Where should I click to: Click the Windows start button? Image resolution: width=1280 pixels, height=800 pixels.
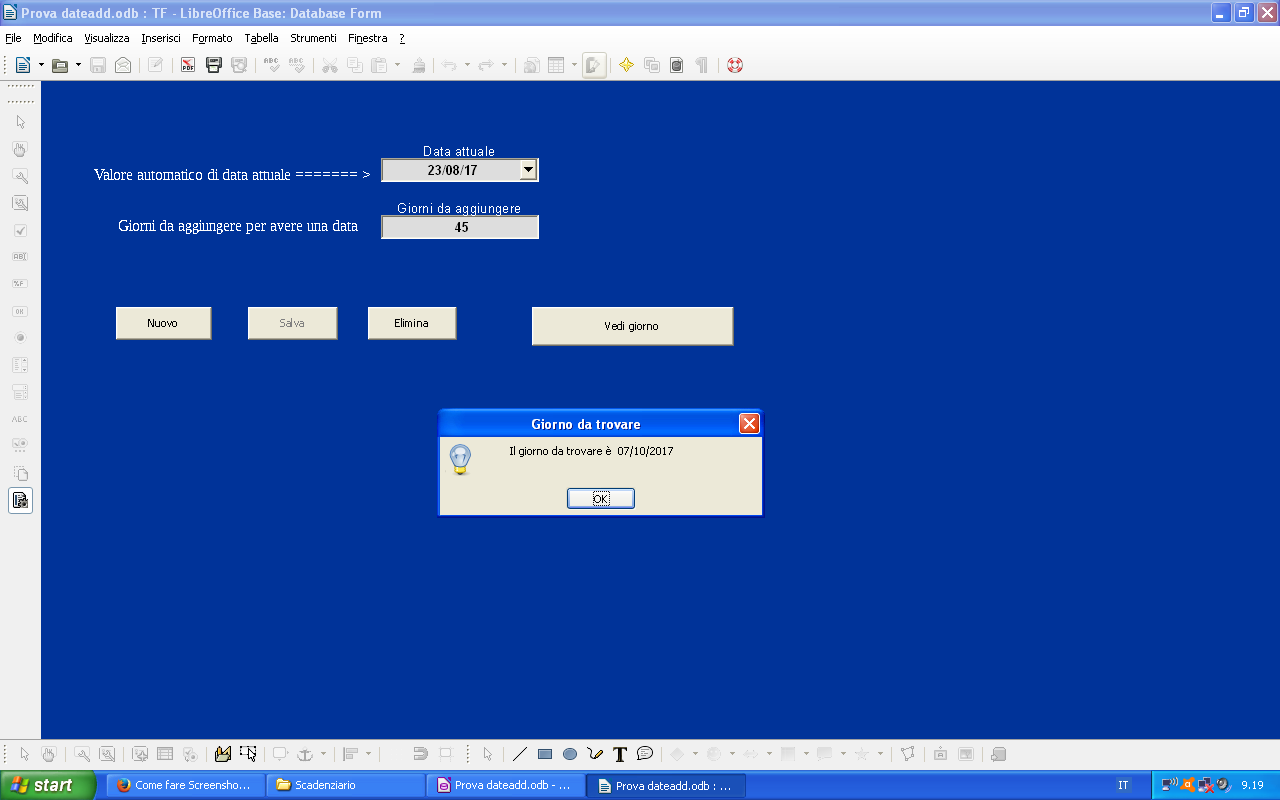(x=48, y=785)
